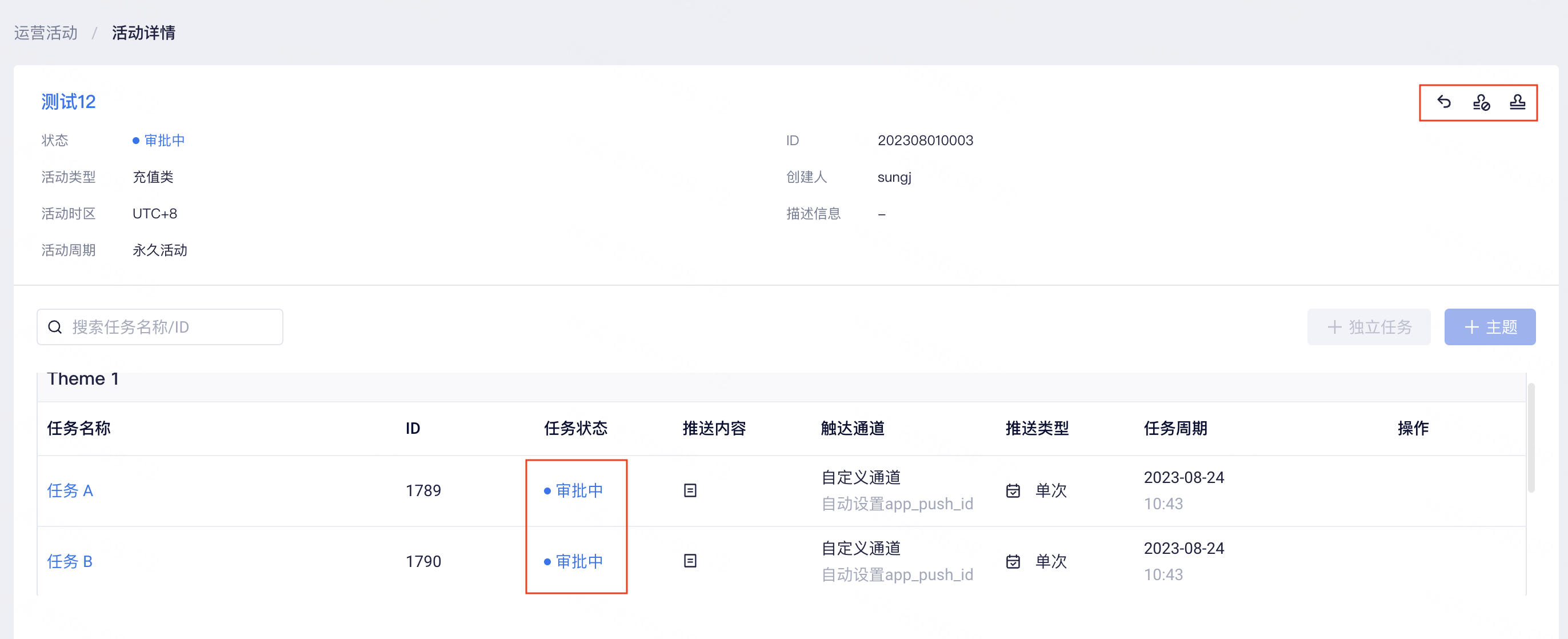
Task: Click creator name sungj
Action: pyautogui.click(x=894, y=177)
